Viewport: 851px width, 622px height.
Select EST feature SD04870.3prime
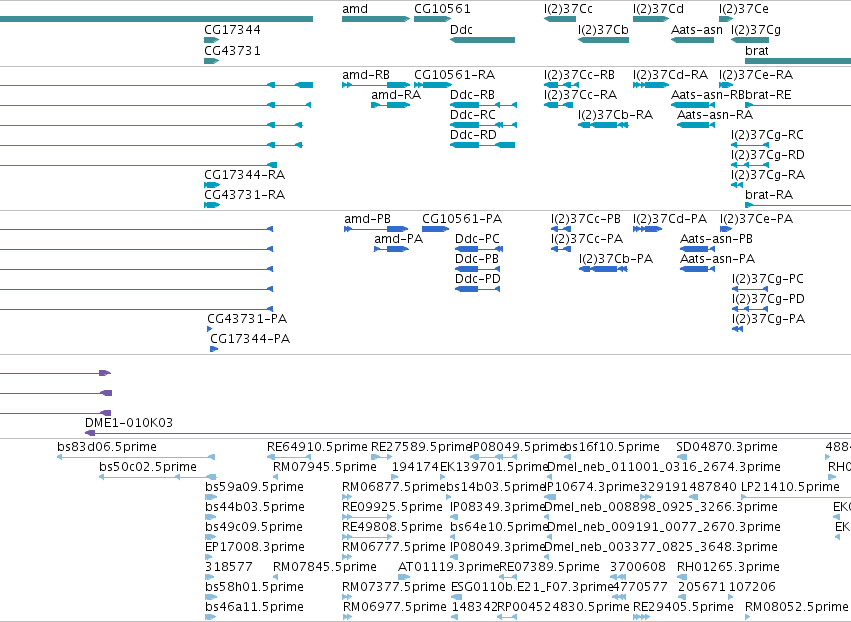point(681,457)
